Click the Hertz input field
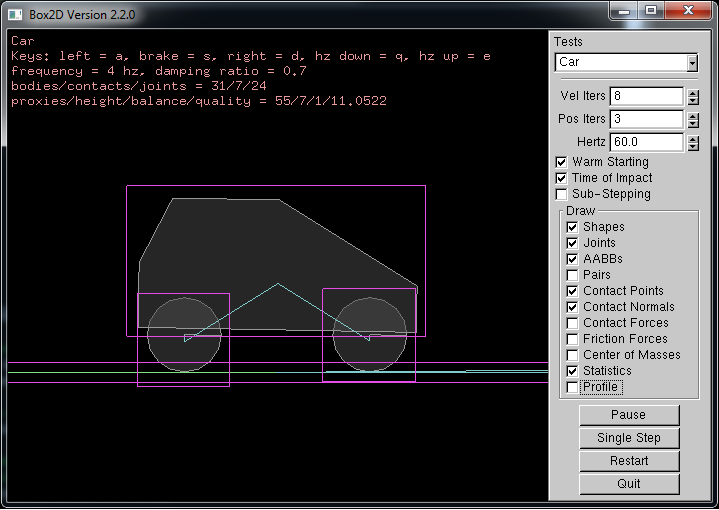This screenshot has height=510, width=719. point(646,142)
